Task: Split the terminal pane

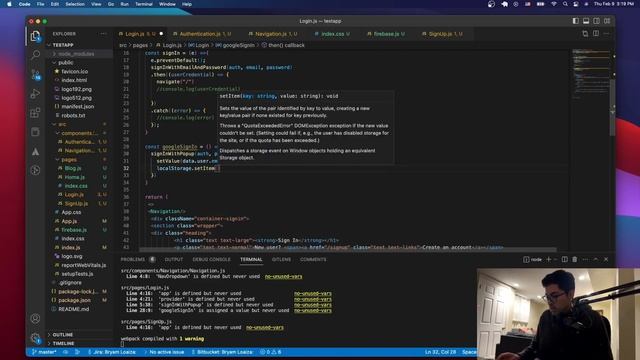Action: tap(565, 259)
